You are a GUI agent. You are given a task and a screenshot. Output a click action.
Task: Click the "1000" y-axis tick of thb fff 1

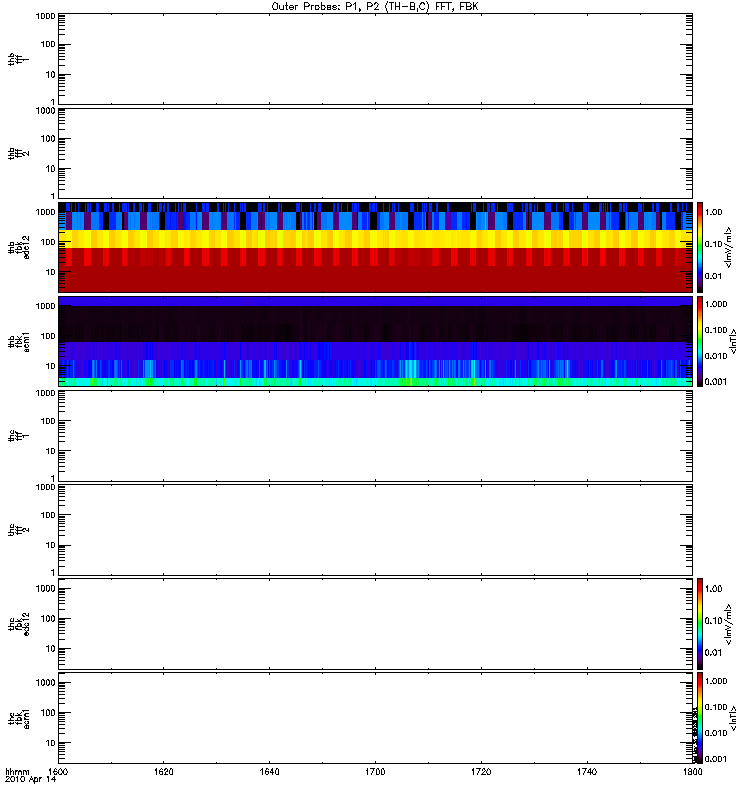[x=45, y=16]
